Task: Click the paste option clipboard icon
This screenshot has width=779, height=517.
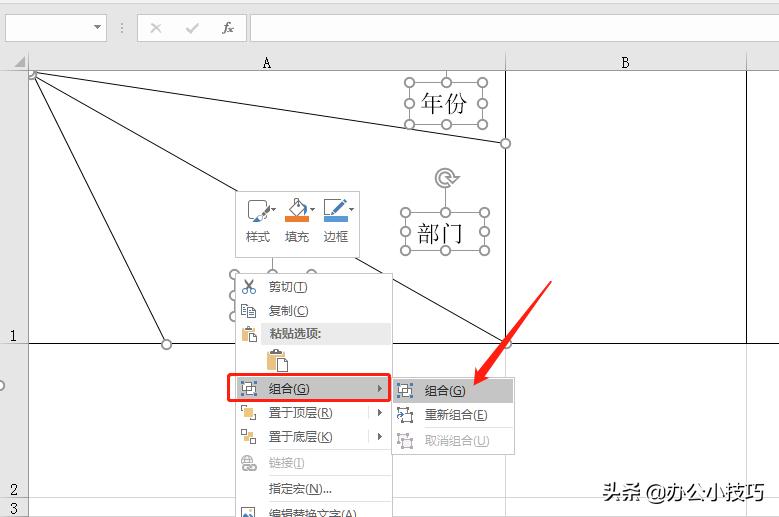Action: [277, 361]
